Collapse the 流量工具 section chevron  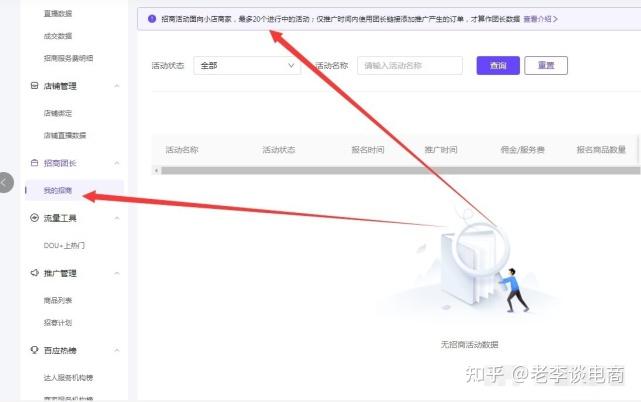[117, 218]
